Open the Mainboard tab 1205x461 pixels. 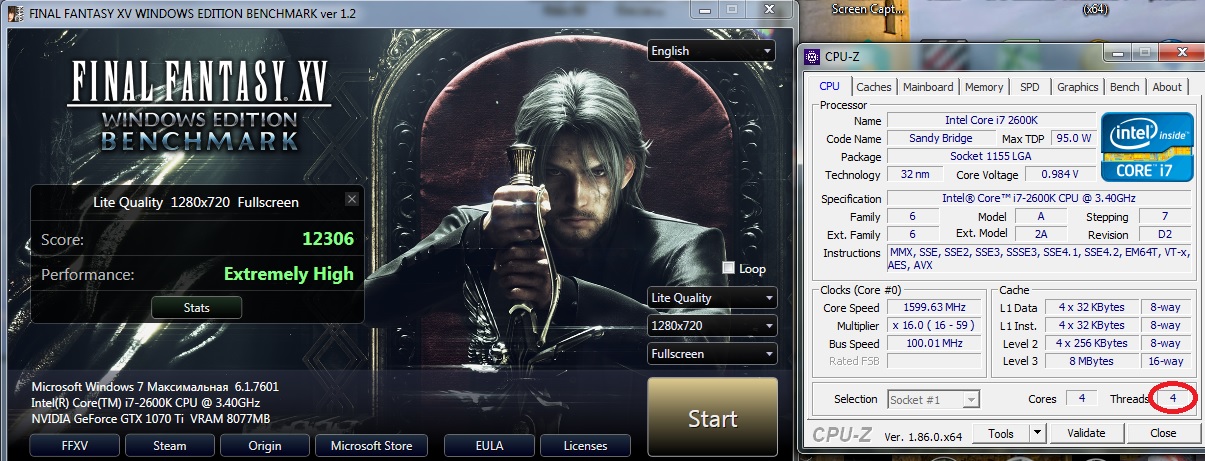927,87
